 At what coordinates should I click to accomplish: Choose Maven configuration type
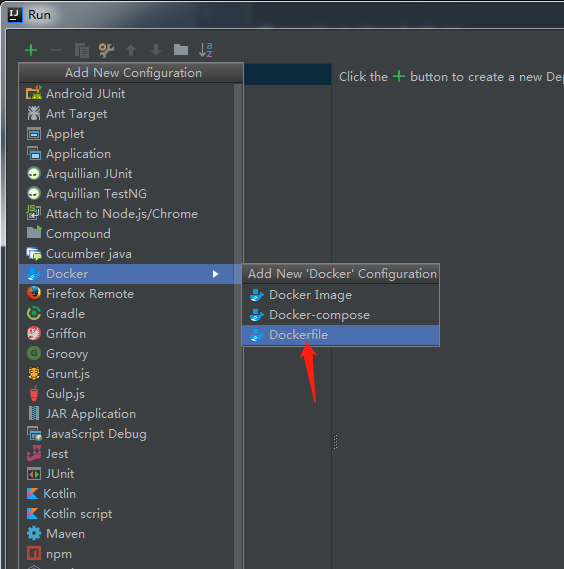click(127, 534)
